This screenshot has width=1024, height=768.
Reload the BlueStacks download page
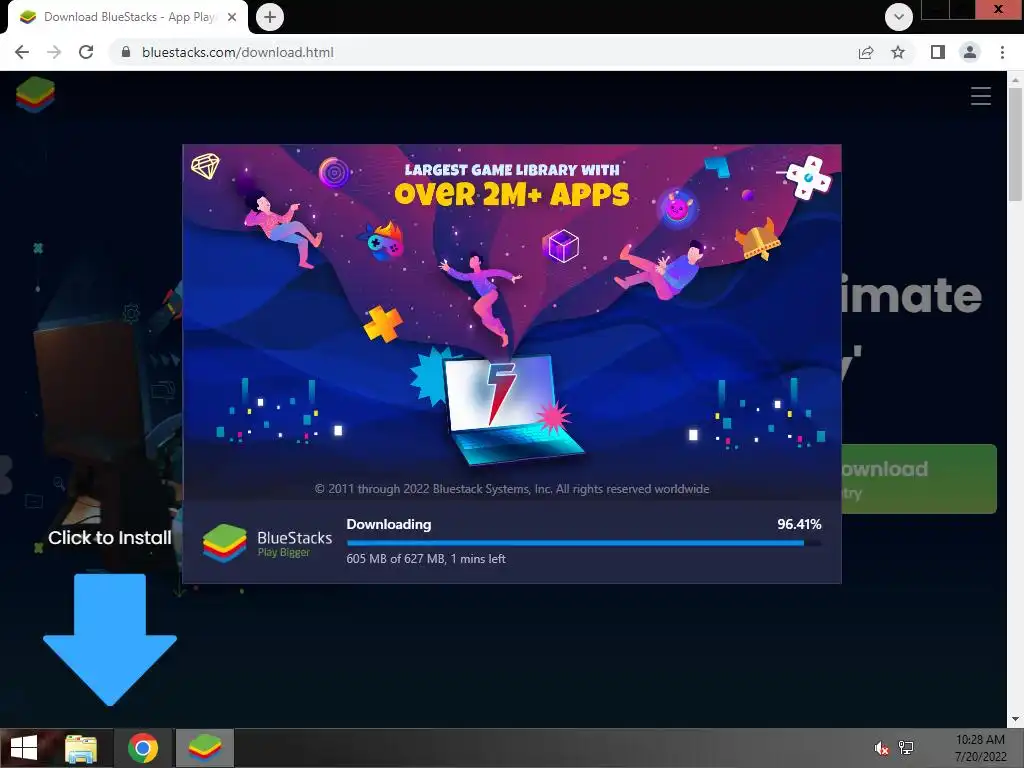(x=86, y=52)
